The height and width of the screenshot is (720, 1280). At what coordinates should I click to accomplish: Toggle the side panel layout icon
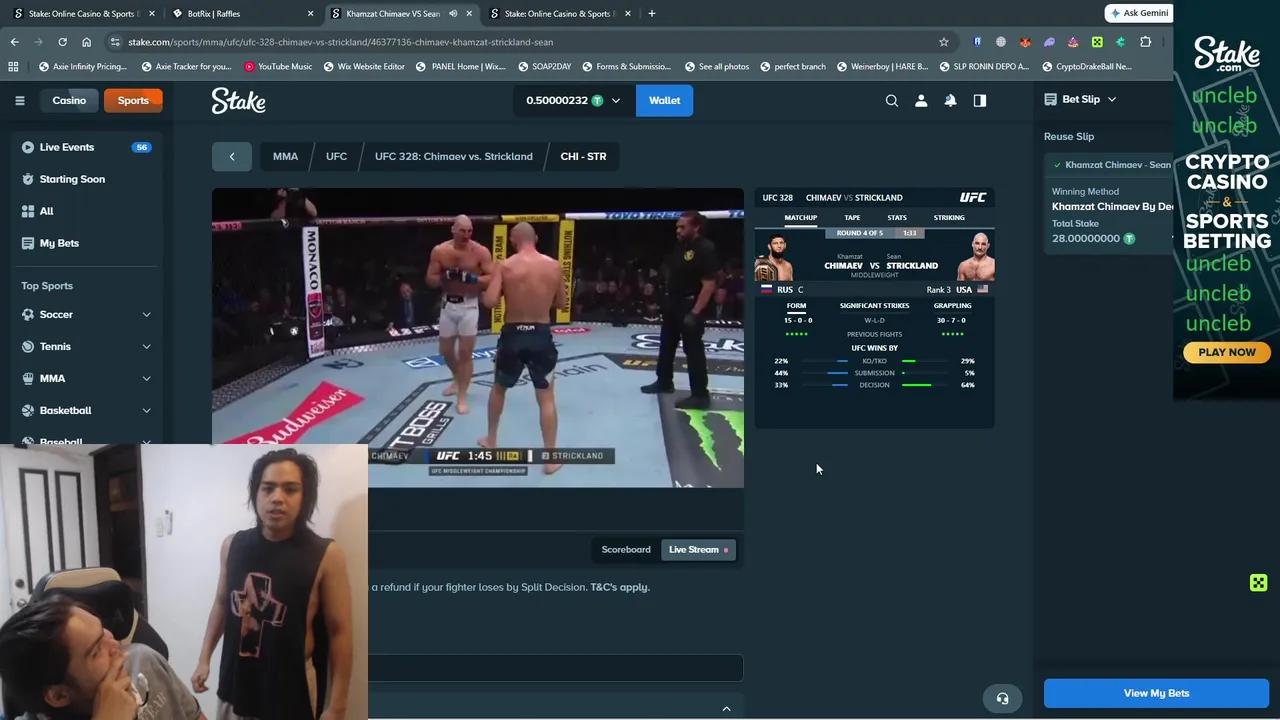[980, 100]
